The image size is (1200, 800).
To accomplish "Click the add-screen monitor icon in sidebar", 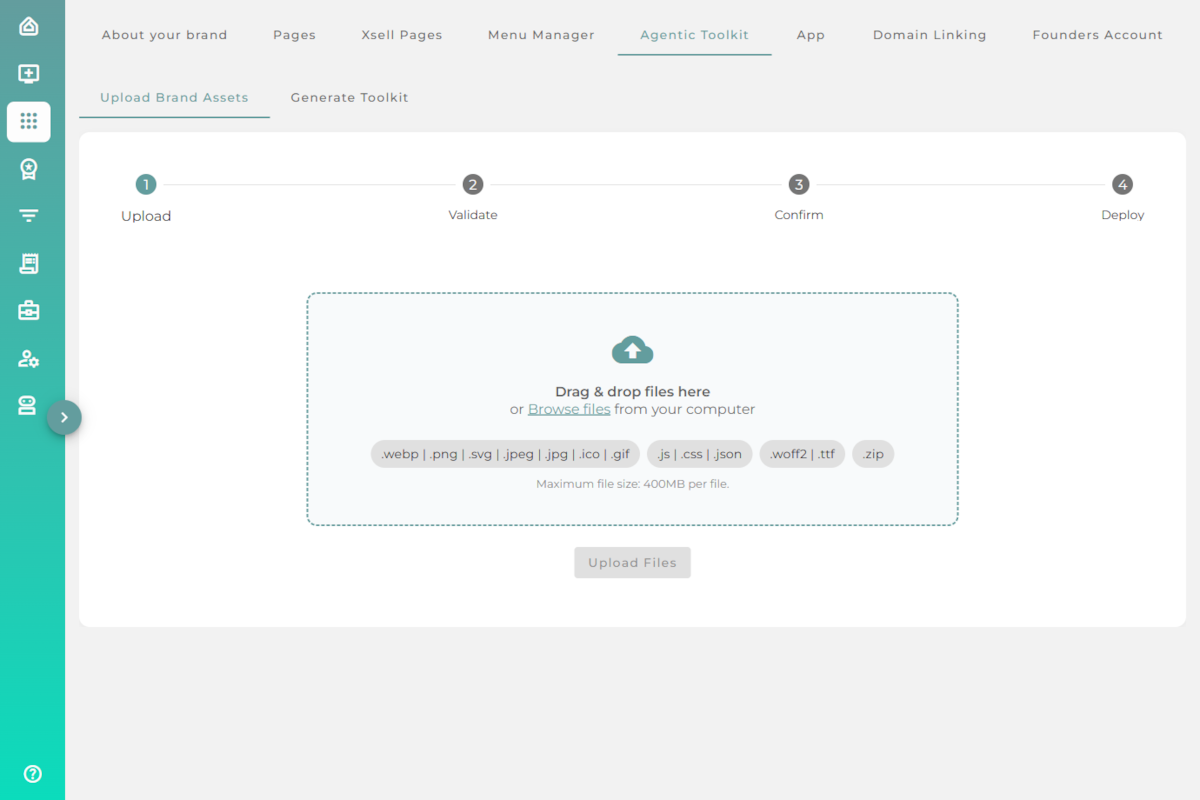I will click(29, 74).
